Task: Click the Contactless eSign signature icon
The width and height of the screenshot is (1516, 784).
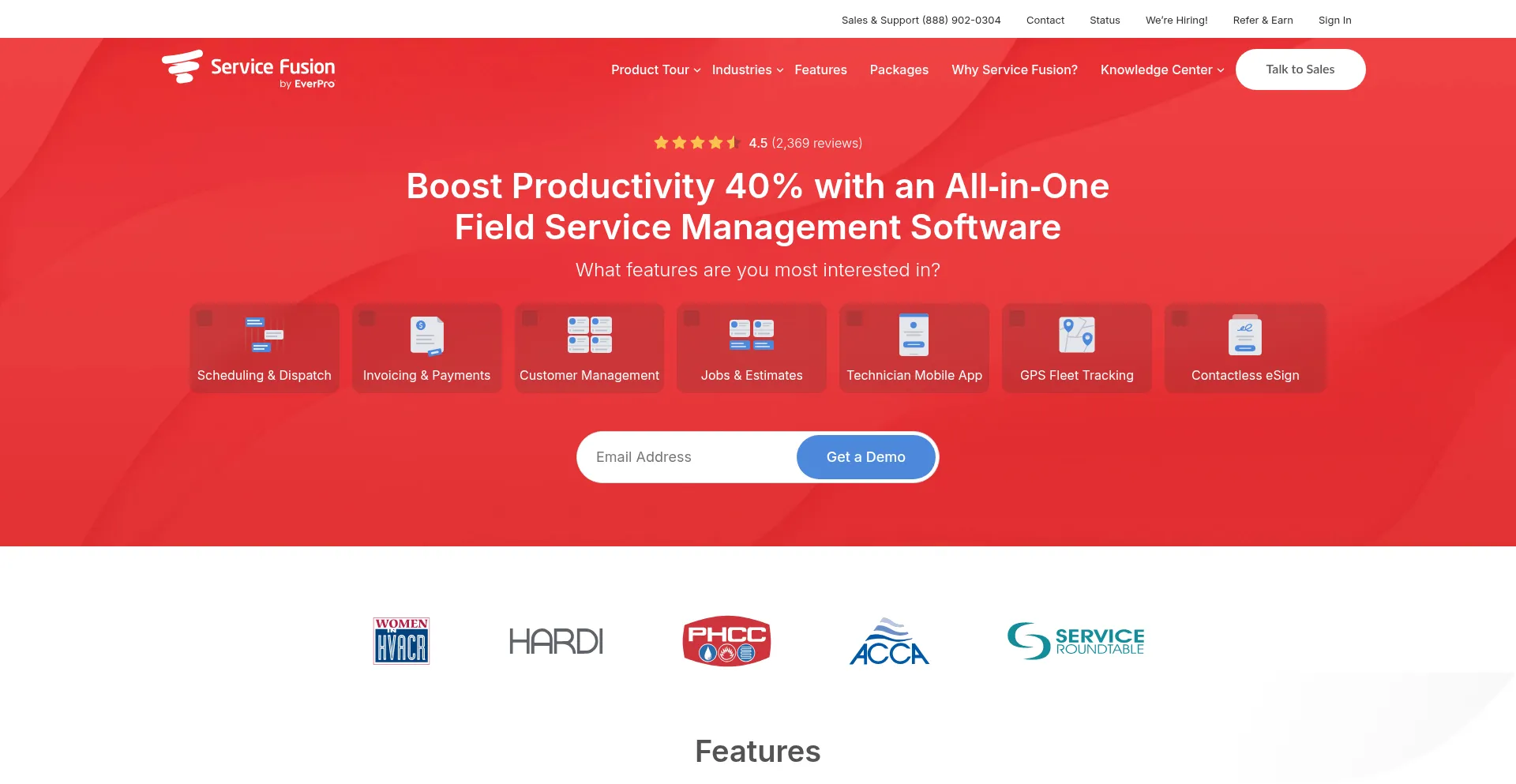Action: pyautogui.click(x=1245, y=335)
